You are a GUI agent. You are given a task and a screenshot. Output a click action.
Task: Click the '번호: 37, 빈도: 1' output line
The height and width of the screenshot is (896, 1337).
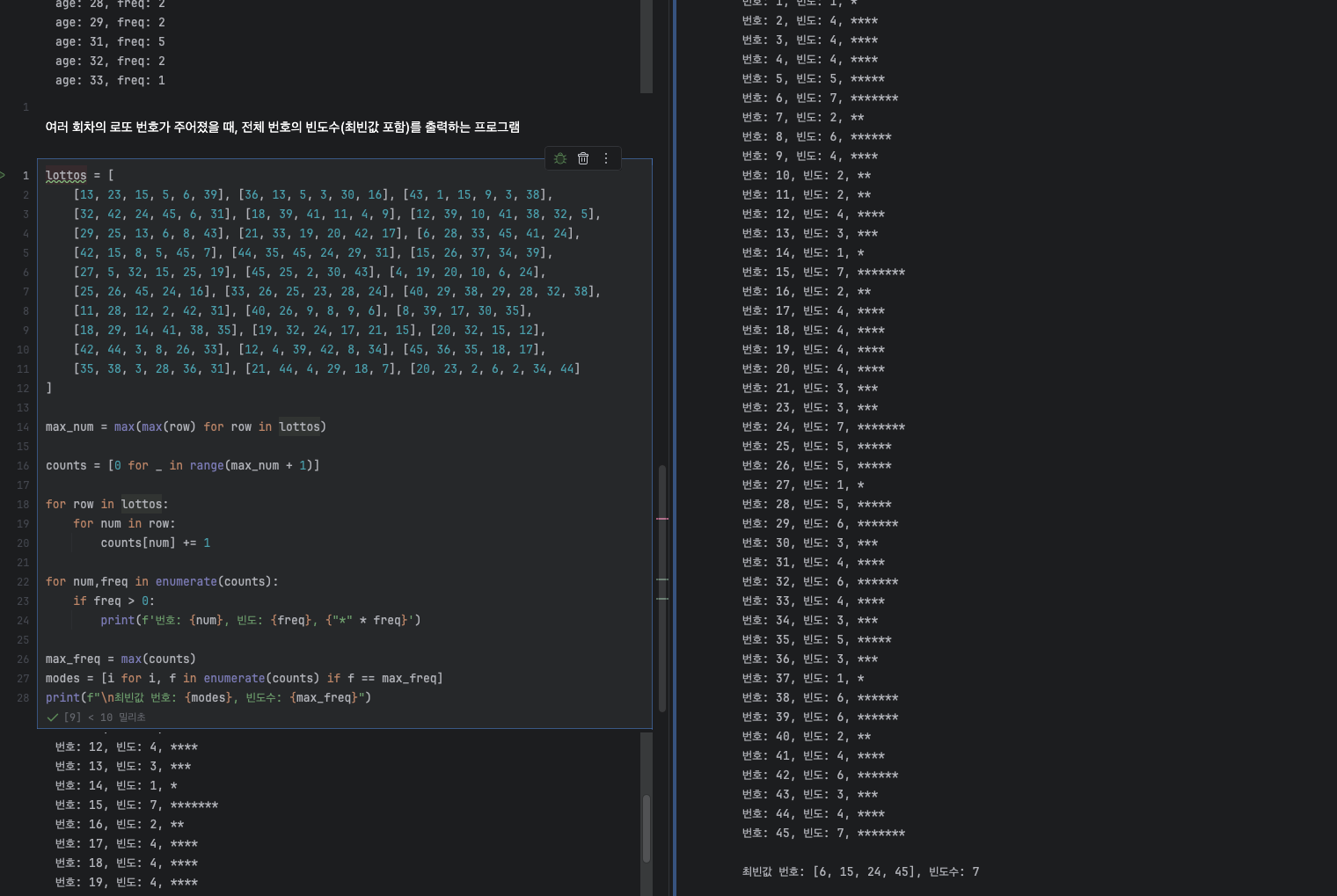[803, 678]
